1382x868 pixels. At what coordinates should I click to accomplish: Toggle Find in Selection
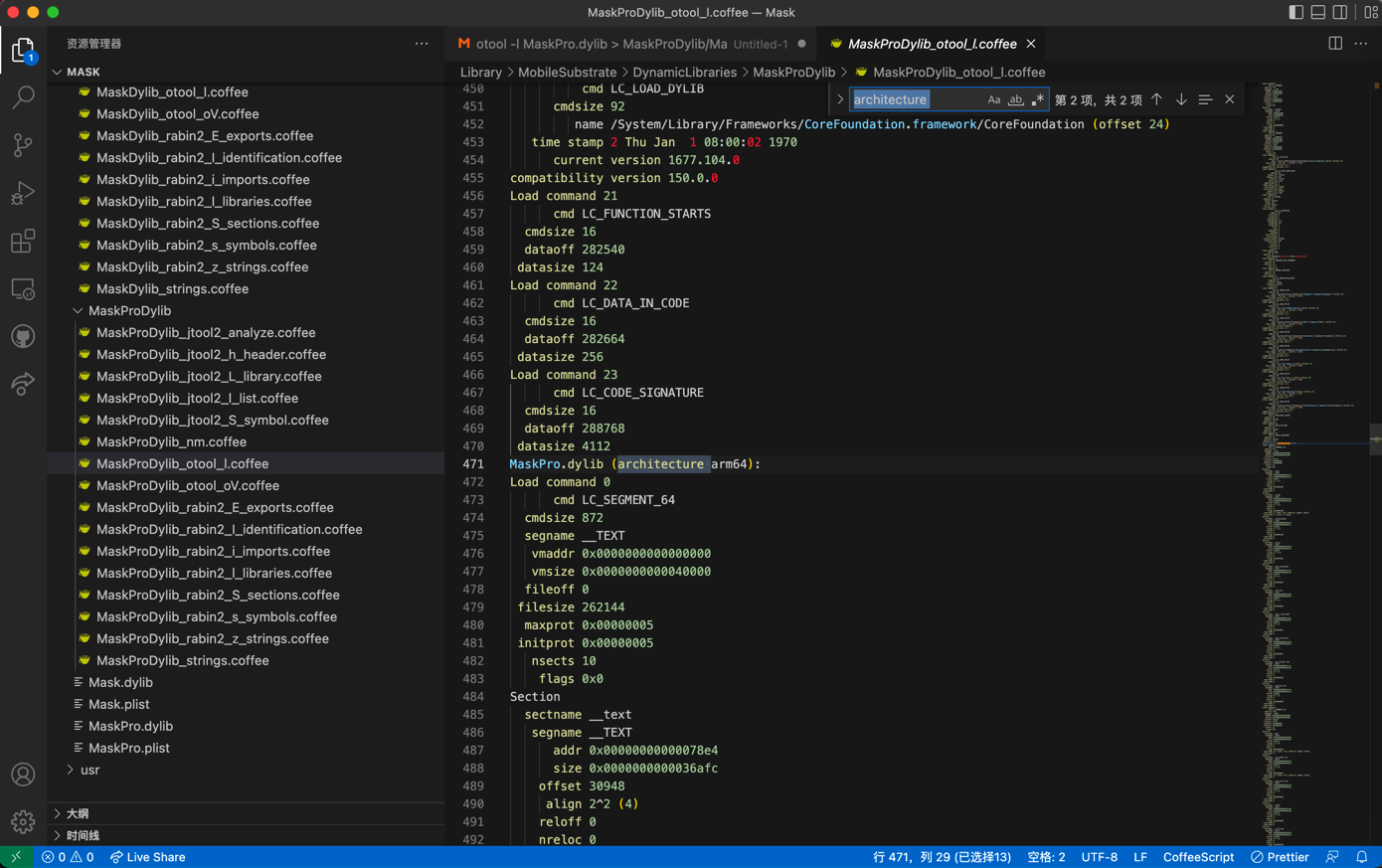tap(1205, 99)
